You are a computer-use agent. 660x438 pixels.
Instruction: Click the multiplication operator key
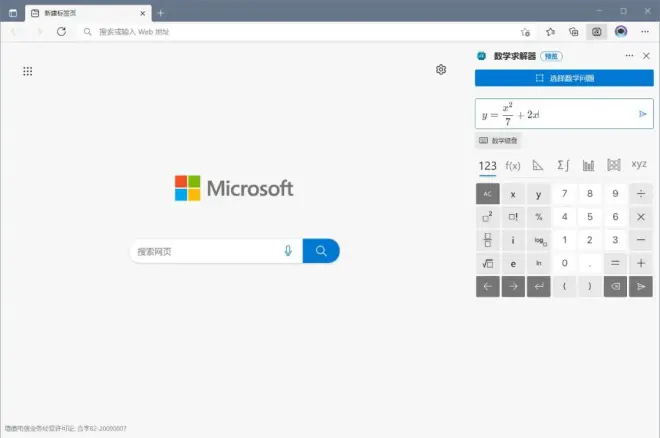(641, 217)
